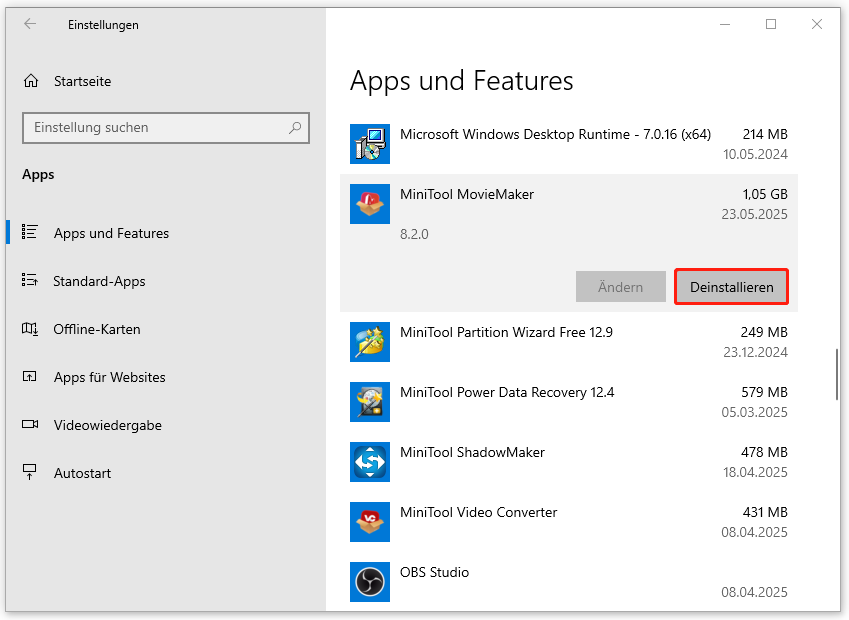Click the Standard-Apps sidebar icon

point(30,280)
